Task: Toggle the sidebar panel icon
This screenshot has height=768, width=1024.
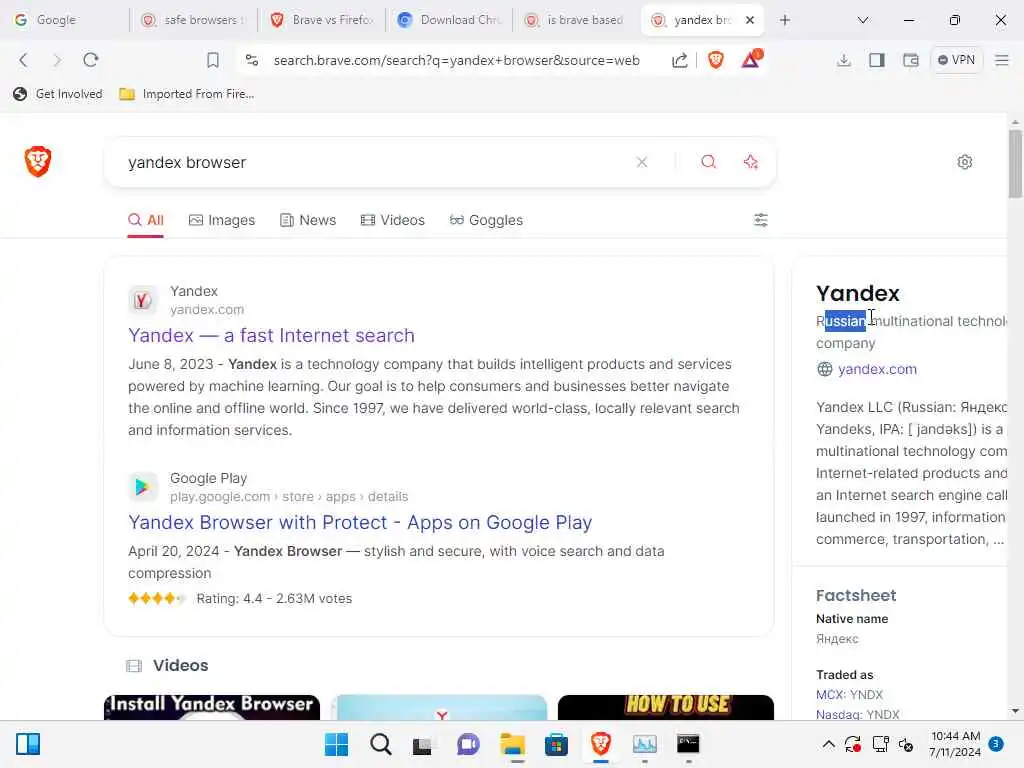Action: (x=877, y=60)
